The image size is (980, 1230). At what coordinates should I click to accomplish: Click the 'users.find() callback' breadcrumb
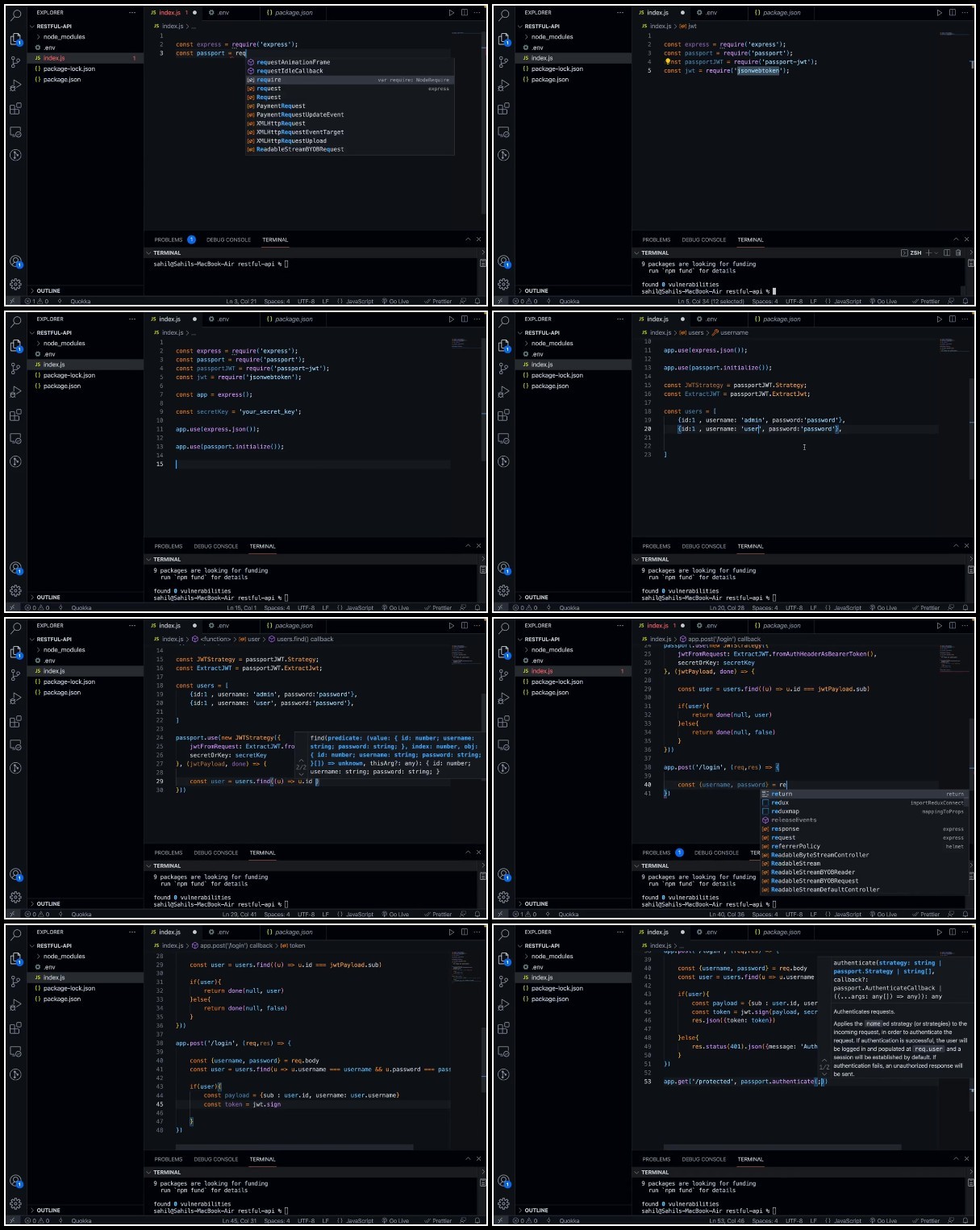(301, 639)
